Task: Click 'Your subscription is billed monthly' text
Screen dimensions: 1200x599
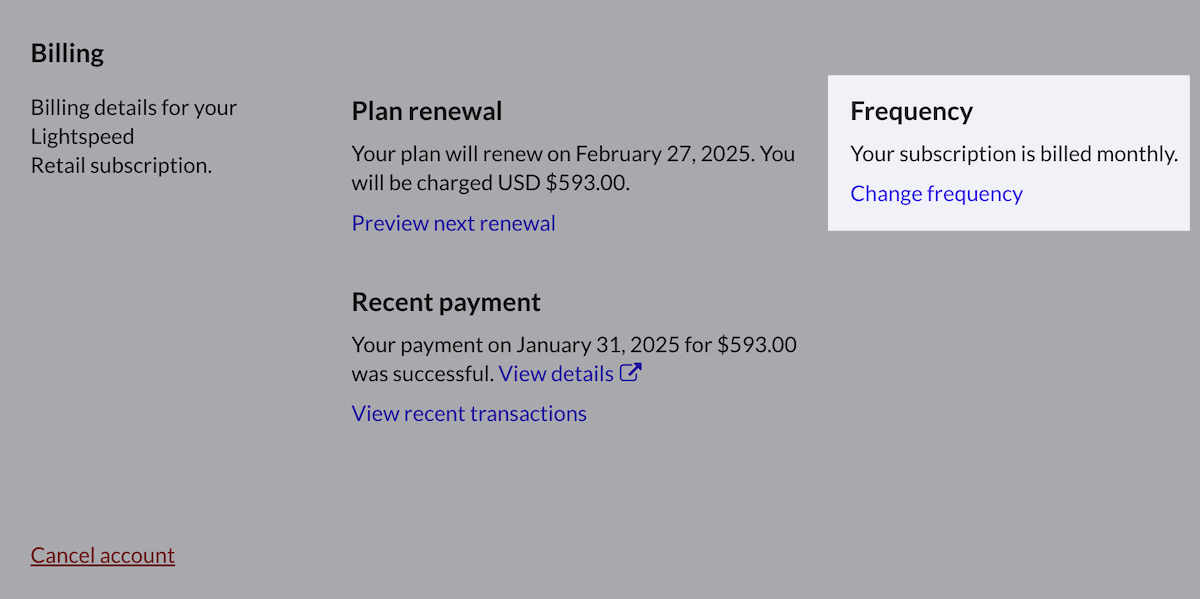Action: (x=1013, y=154)
